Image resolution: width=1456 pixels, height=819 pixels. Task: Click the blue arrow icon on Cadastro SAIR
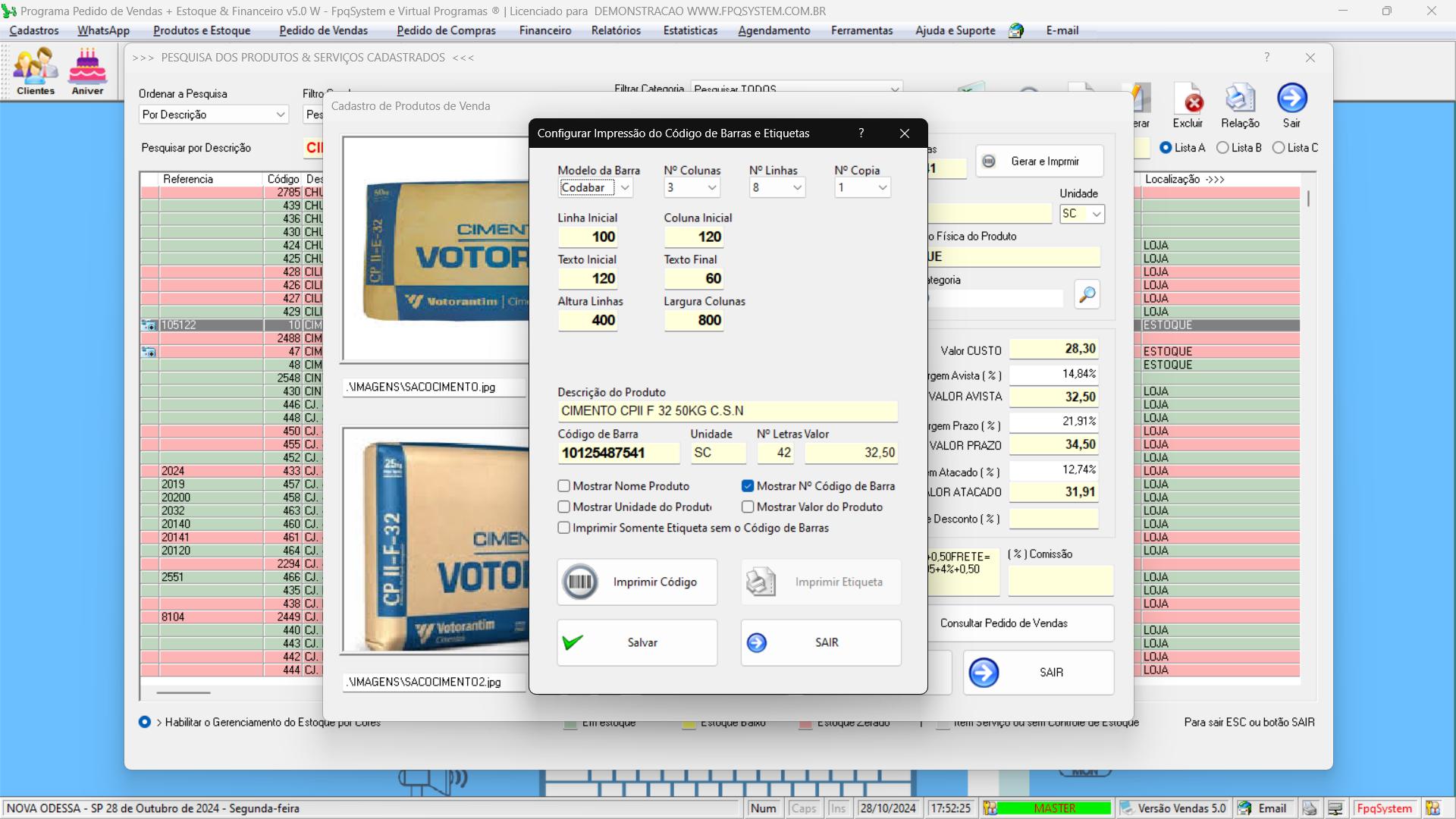[x=984, y=673]
